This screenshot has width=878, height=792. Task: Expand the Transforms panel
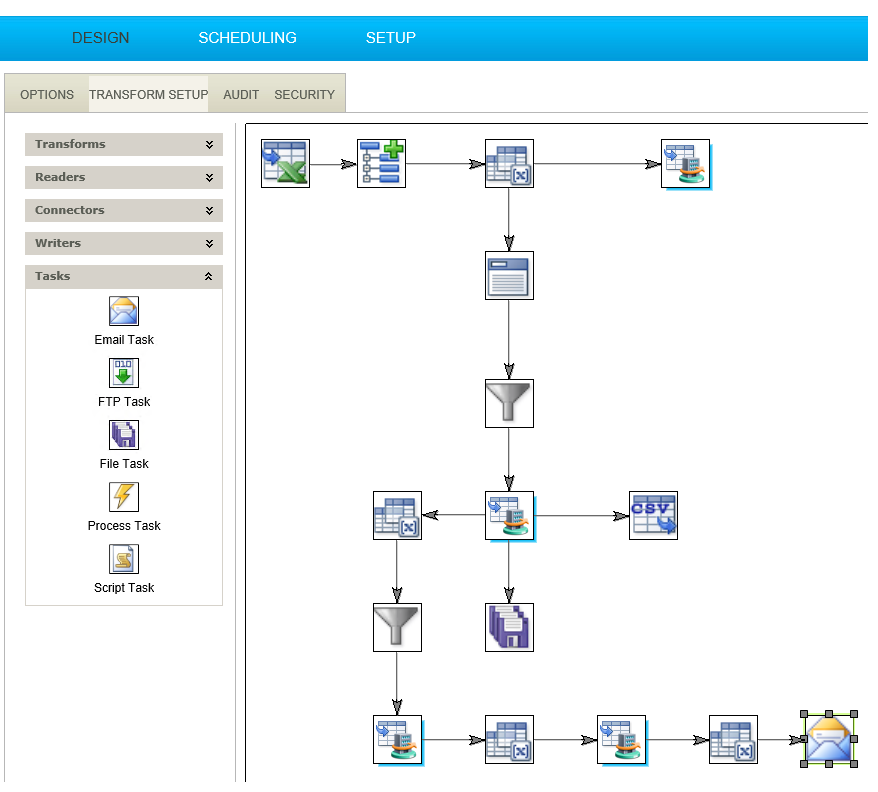pos(124,144)
